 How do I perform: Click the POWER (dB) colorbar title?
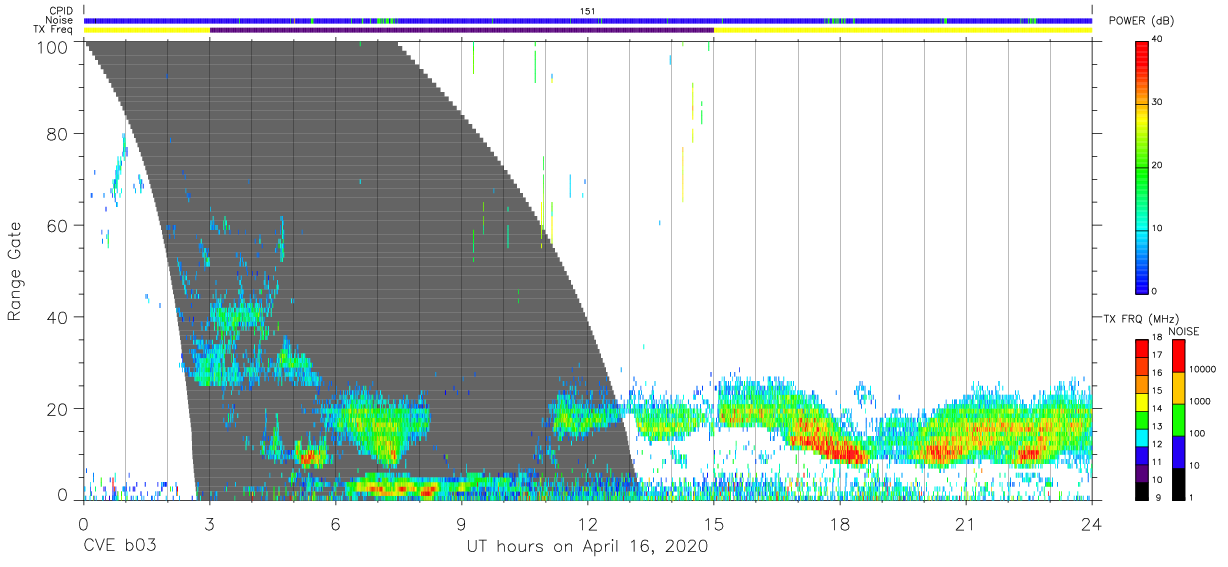[x=1141, y=21]
